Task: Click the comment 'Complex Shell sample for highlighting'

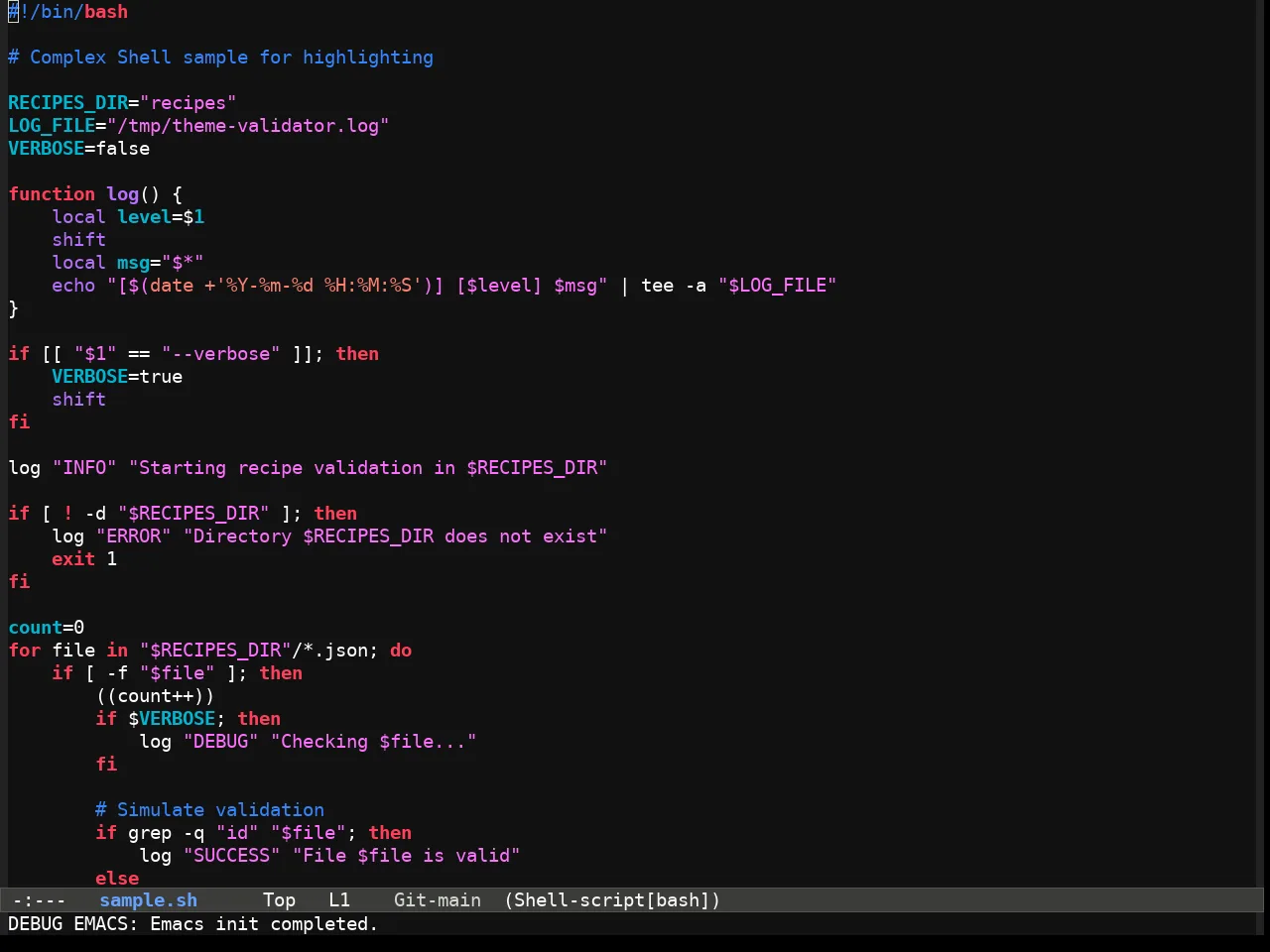Action: pos(220,58)
